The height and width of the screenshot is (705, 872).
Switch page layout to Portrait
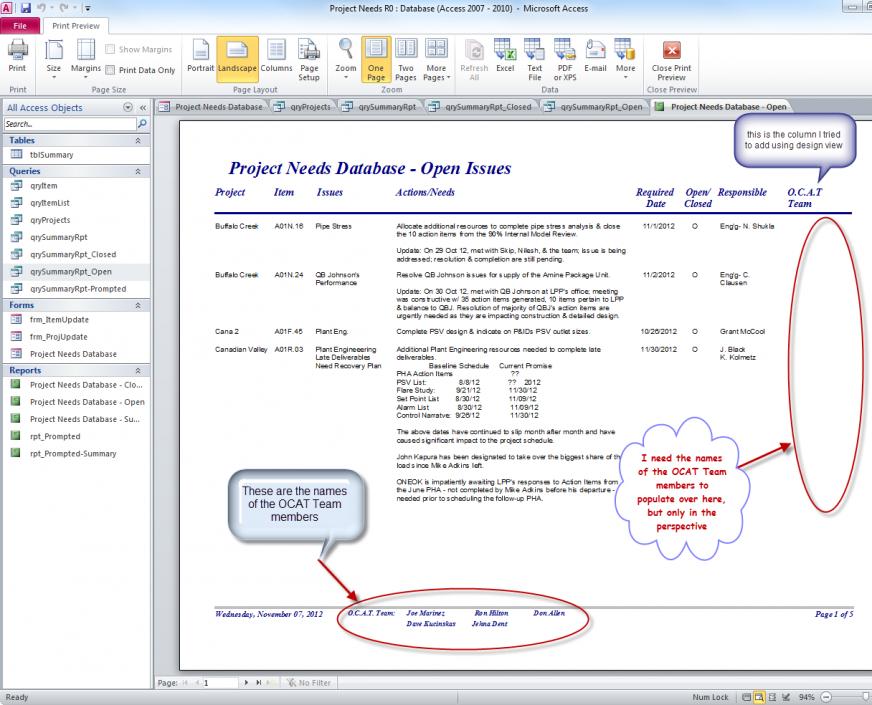pyautogui.click(x=200, y=56)
